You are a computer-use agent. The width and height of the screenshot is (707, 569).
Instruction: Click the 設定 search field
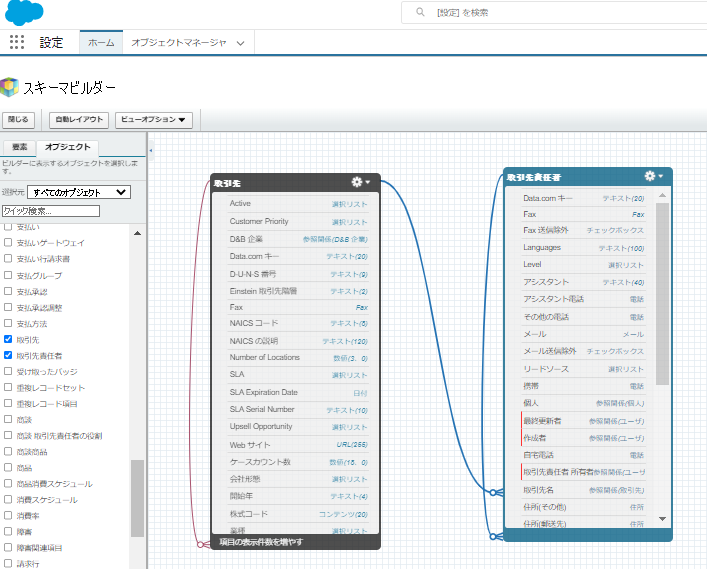click(x=555, y=13)
